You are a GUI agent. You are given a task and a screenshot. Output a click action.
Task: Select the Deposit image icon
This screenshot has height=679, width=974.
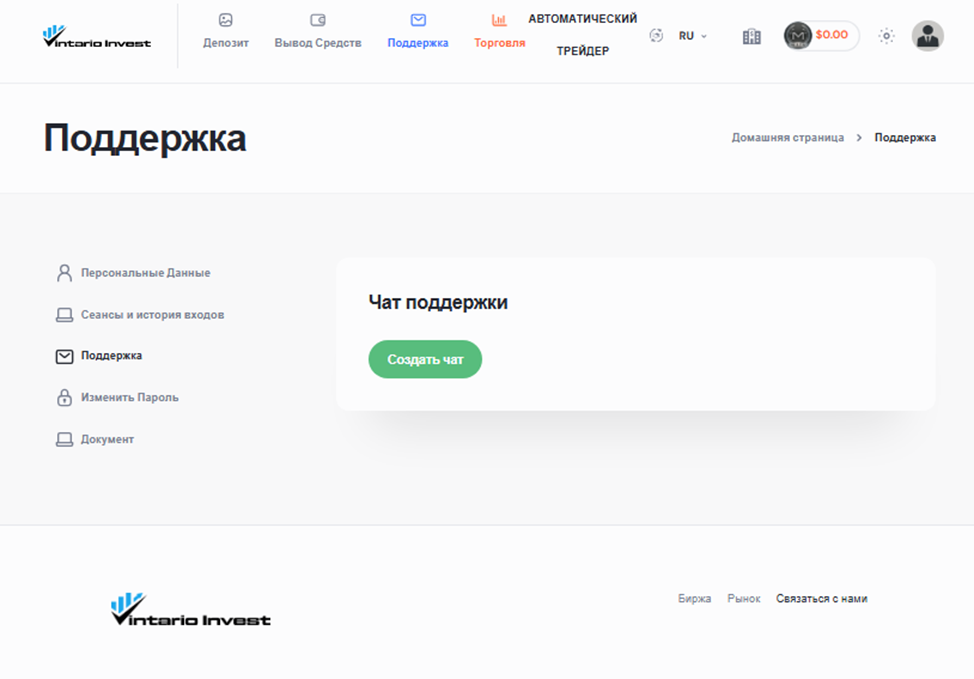click(225, 20)
